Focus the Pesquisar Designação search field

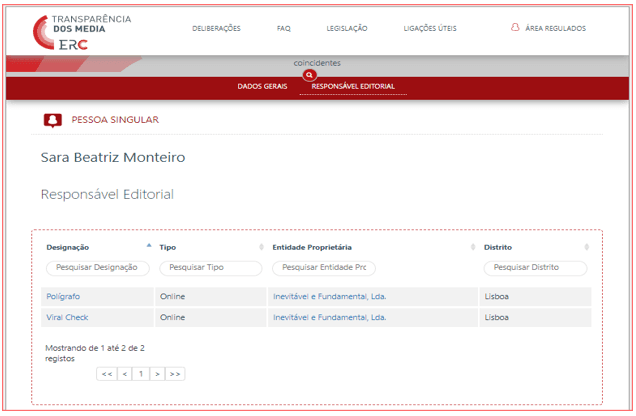pyautogui.click(x=97, y=268)
